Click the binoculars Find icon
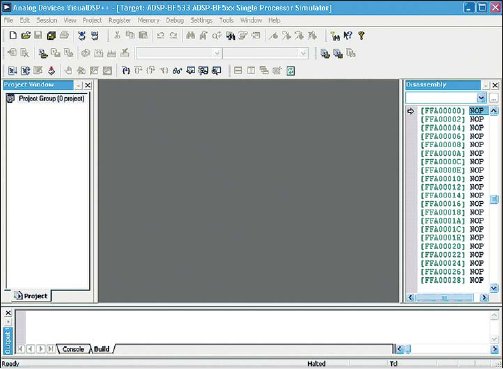The width and height of the screenshot is (503, 369). 190,35
